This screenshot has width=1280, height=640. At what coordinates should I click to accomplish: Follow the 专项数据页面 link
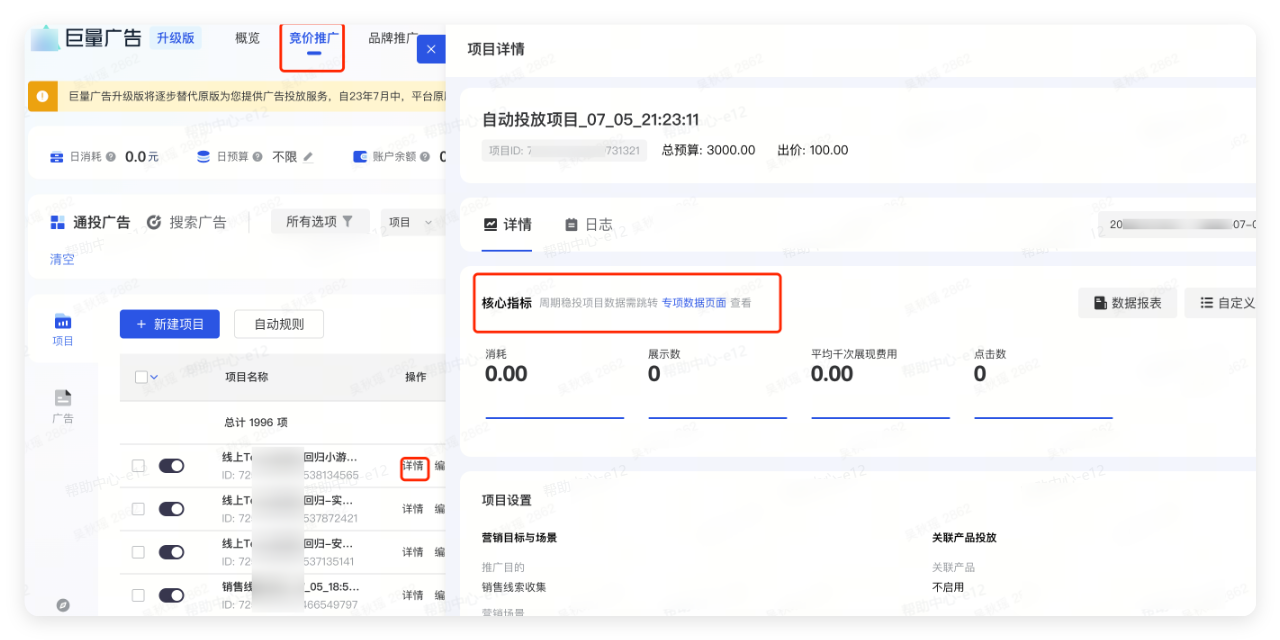click(694, 303)
